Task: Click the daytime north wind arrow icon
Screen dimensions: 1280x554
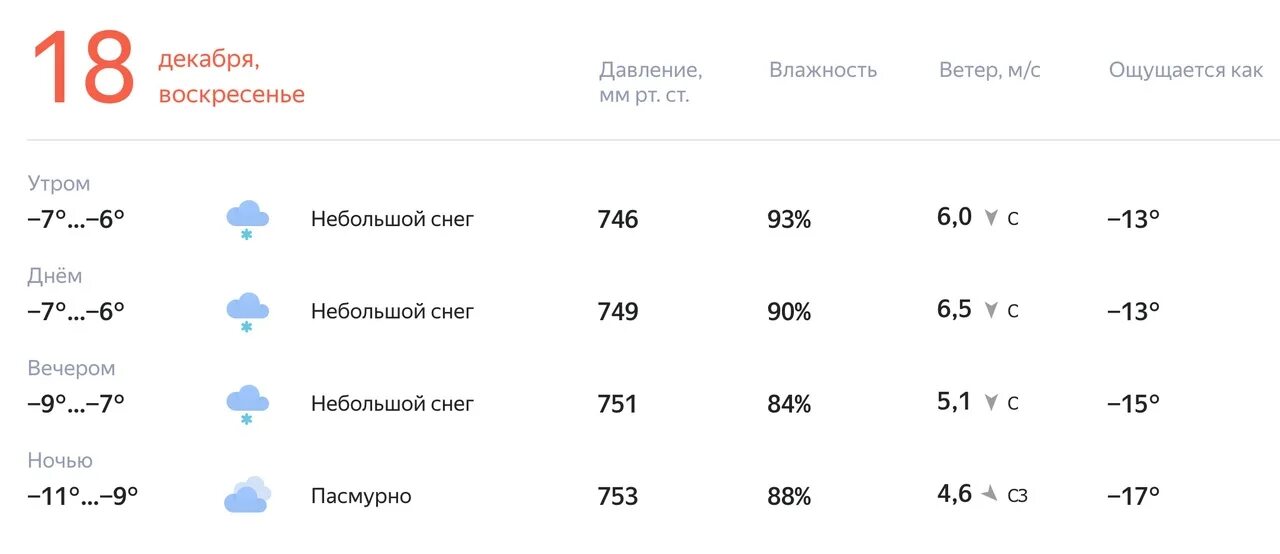Action: coord(991,310)
